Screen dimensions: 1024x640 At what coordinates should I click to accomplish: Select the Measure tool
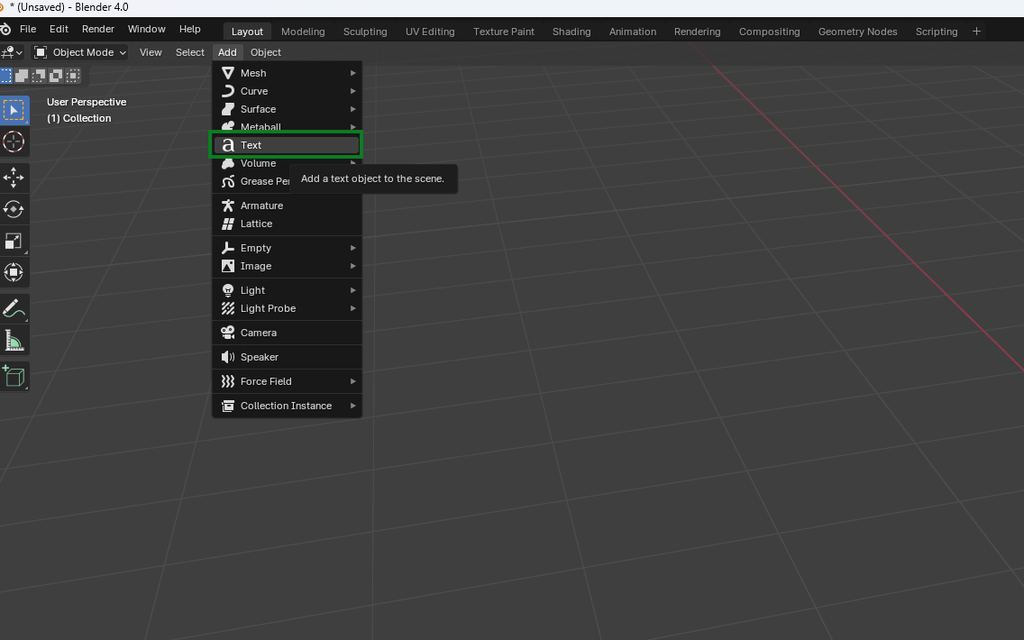(x=13, y=340)
